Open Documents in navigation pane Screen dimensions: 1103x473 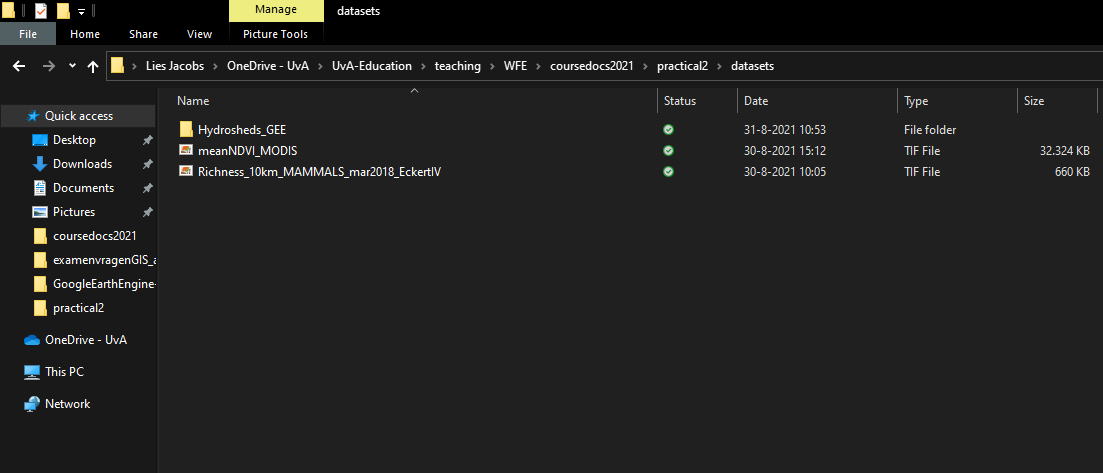[x=83, y=188]
